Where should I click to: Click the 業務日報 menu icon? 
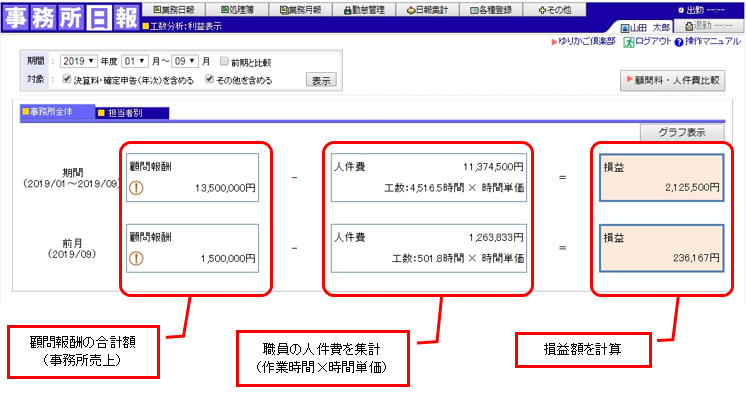157,10
